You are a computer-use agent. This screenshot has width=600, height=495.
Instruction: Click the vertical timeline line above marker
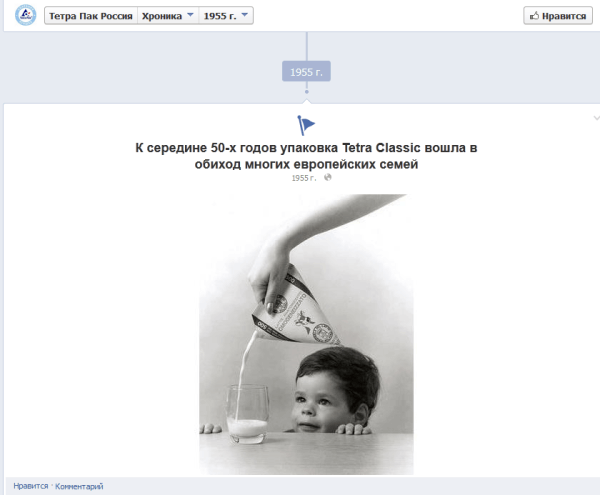[306, 46]
